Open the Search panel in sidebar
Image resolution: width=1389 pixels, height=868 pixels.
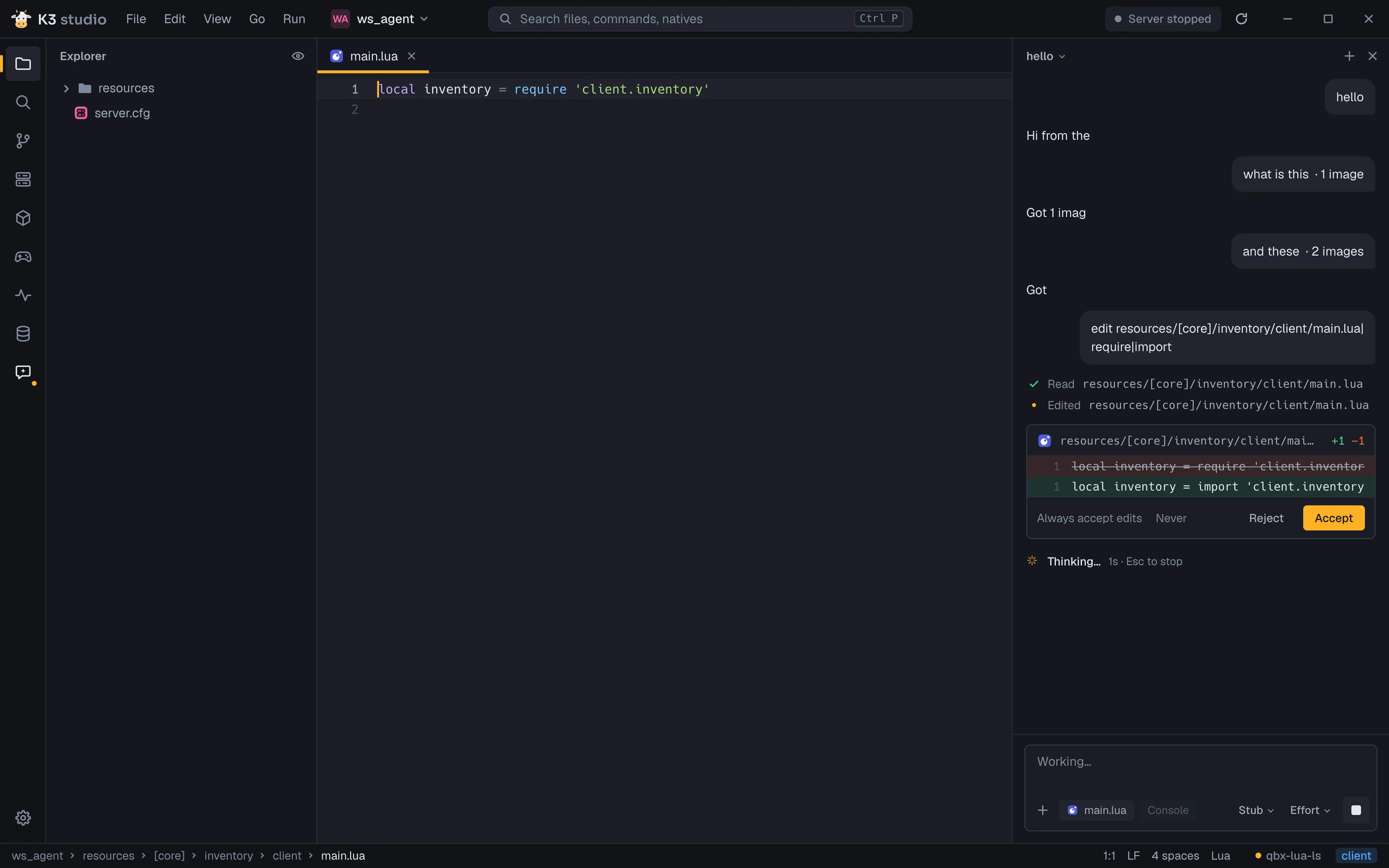tap(23, 102)
